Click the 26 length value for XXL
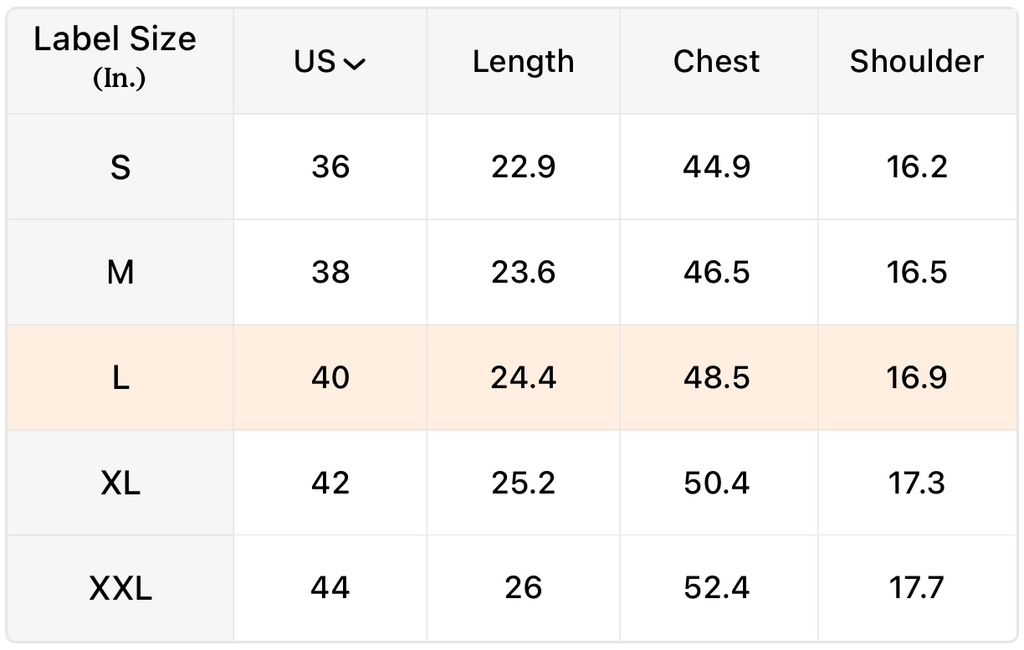The height and width of the screenshot is (650, 1024). [523, 588]
